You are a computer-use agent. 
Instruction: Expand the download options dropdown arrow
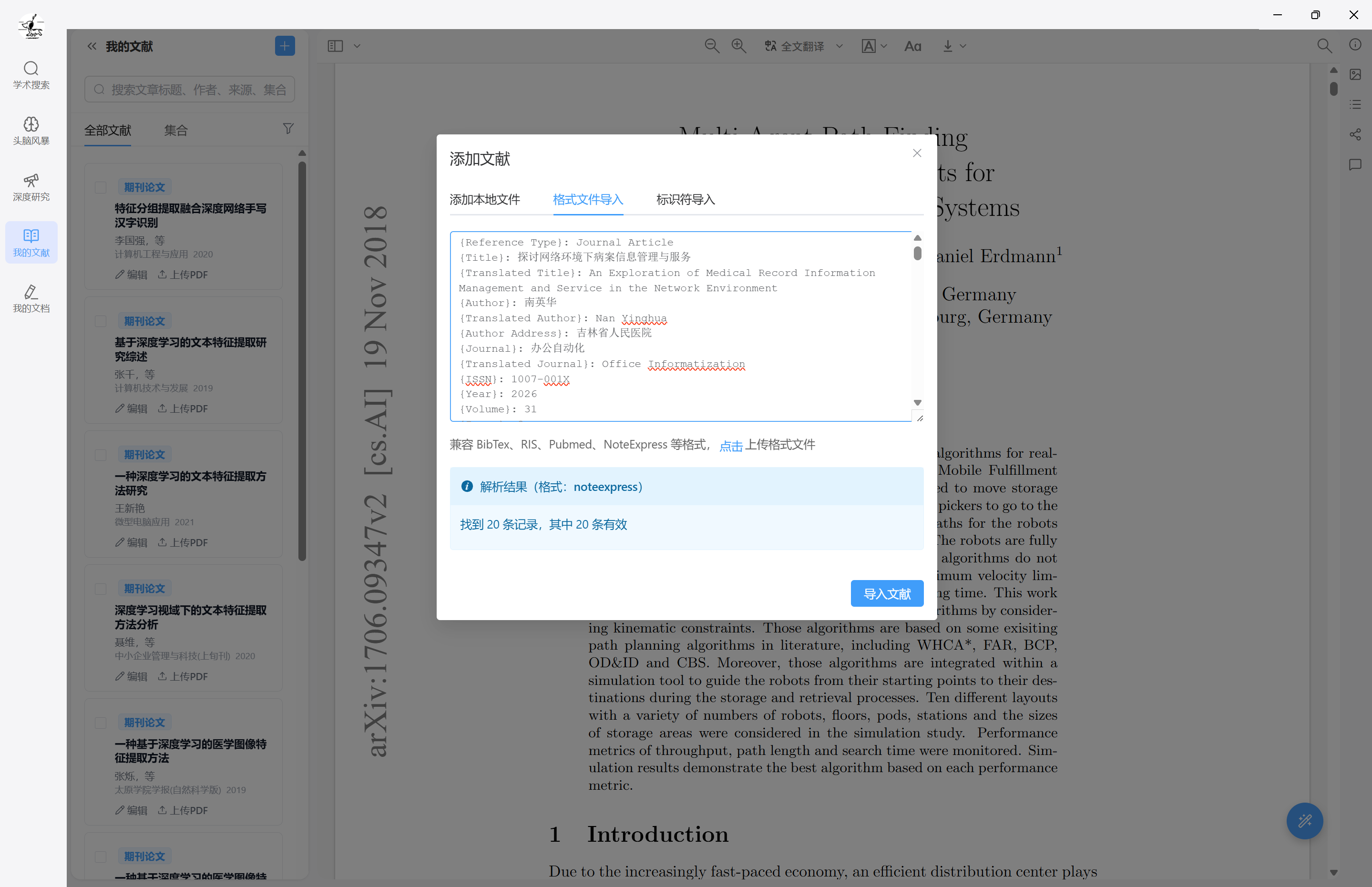pyautogui.click(x=963, y=46)
